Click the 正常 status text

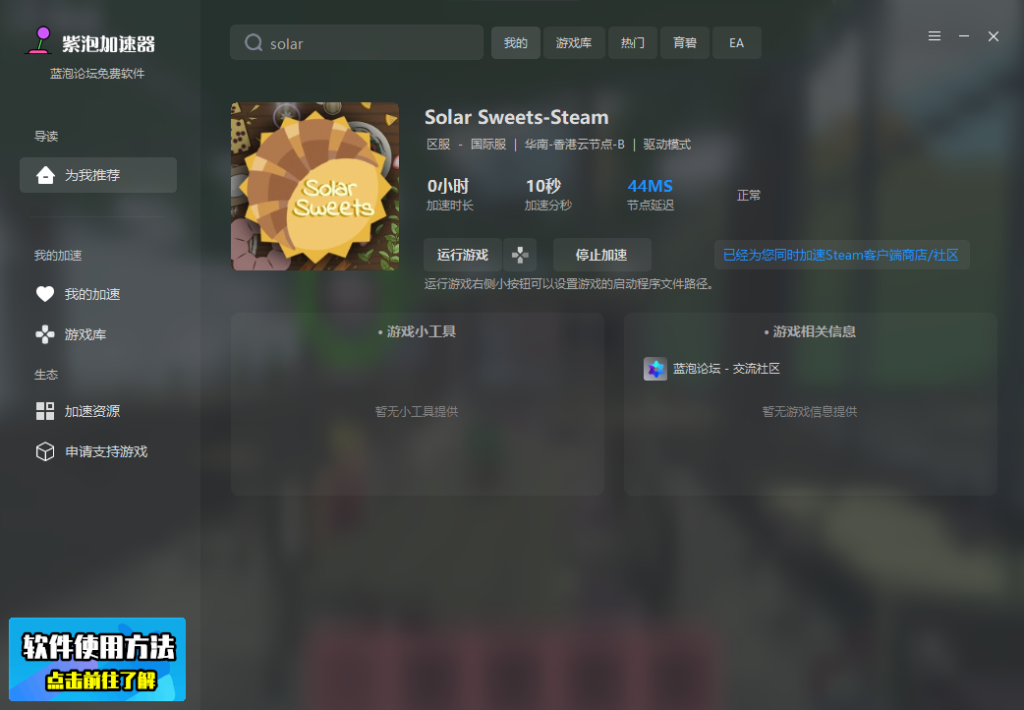point(748,195)
